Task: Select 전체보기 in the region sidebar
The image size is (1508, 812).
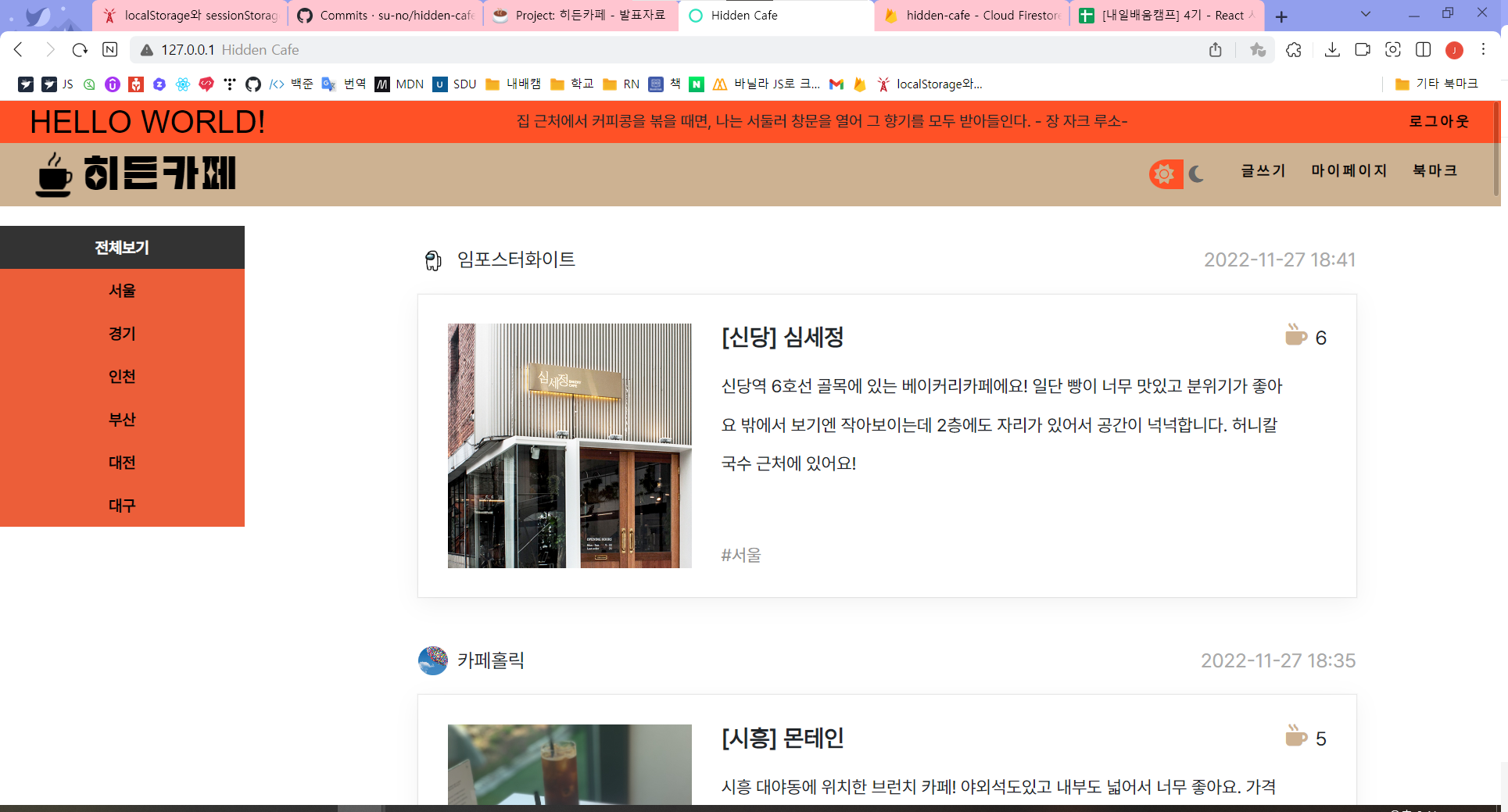Action: point(122,248)
